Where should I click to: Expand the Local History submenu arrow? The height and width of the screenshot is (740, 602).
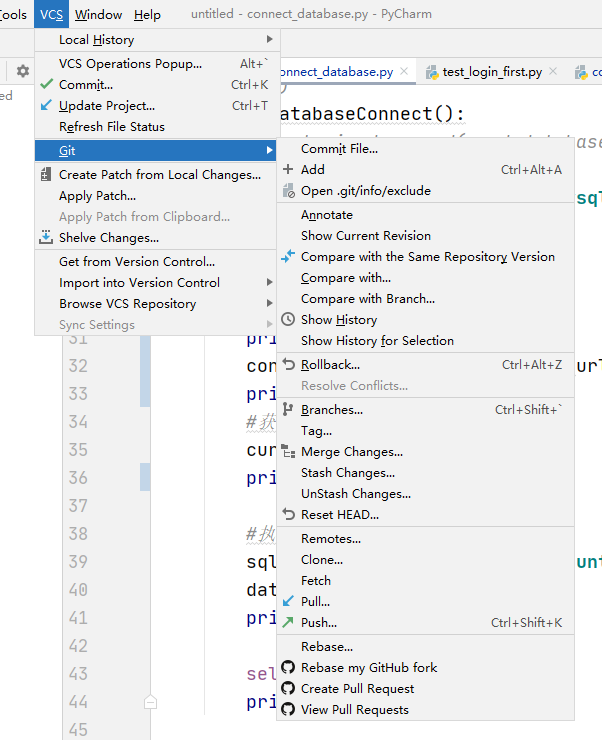269,39
